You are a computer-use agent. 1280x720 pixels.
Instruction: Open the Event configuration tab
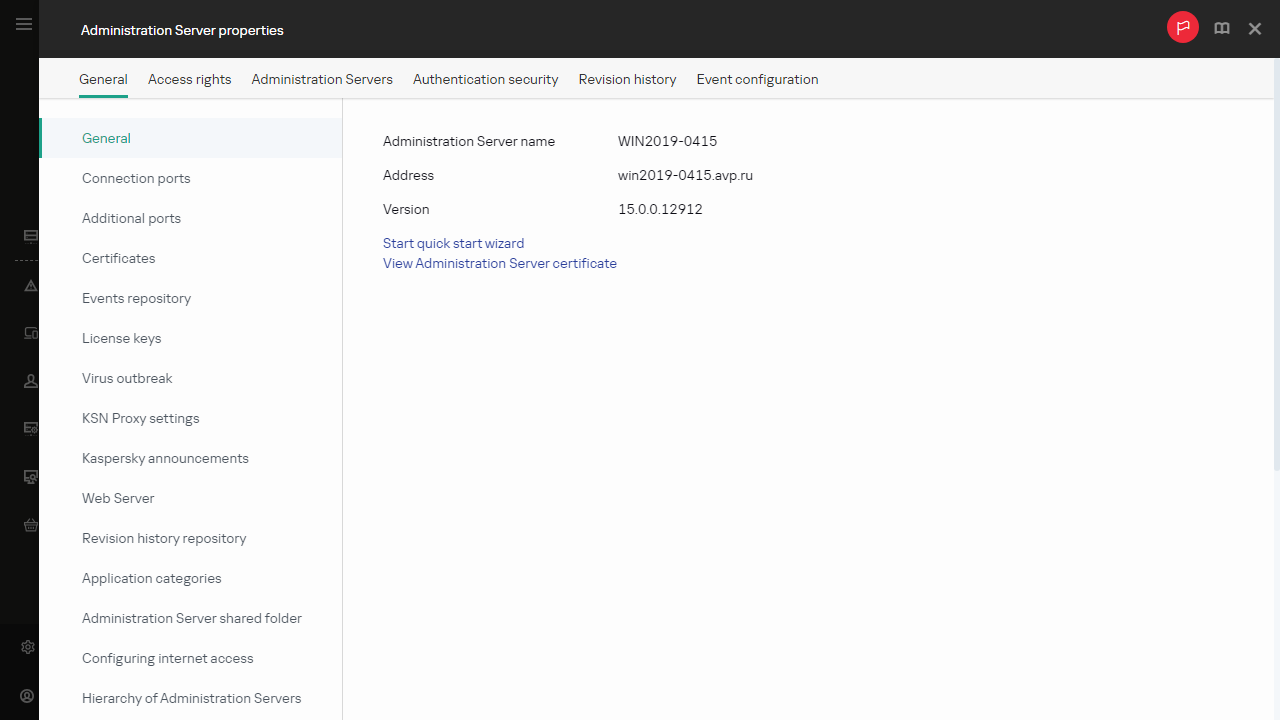pos(757,79)
